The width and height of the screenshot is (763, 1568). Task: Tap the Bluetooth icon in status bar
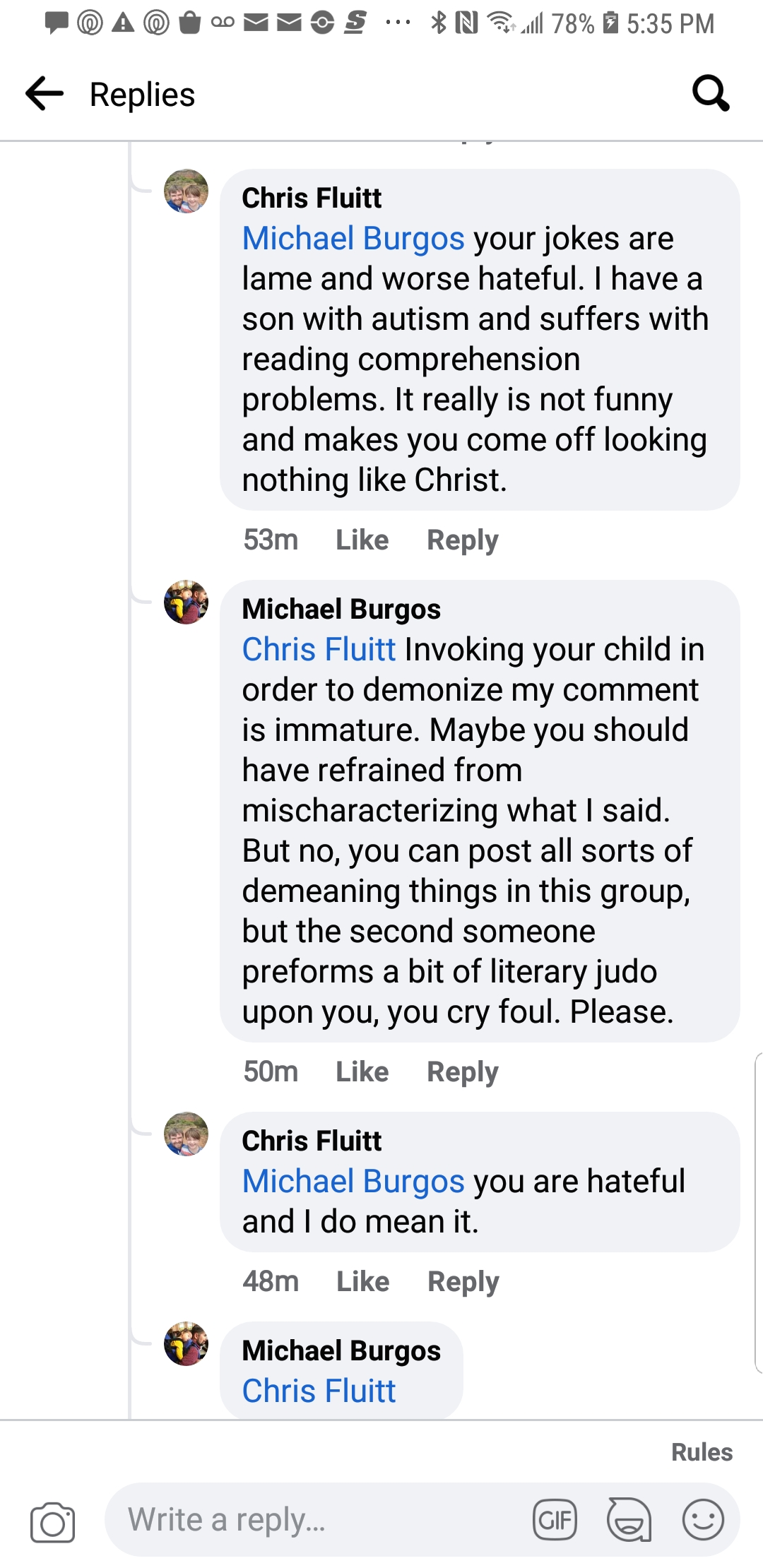439,23
